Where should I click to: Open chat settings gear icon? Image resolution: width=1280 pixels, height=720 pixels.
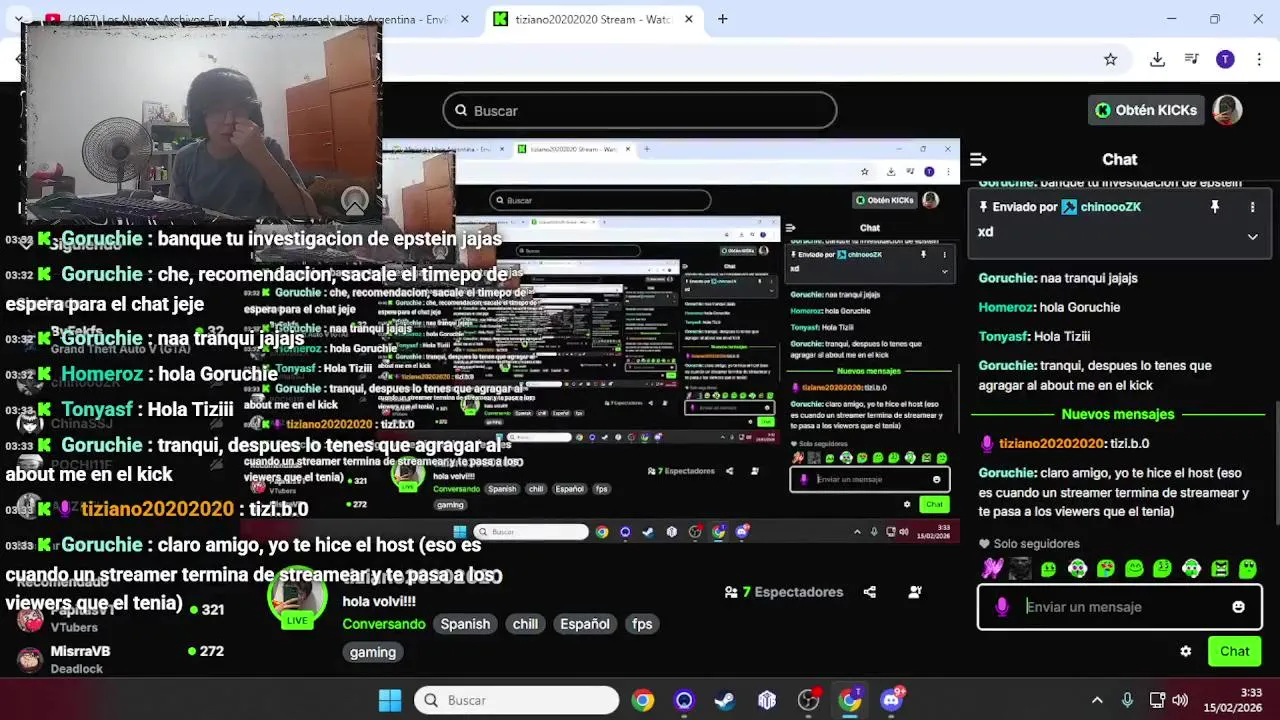pos(1185,651)
